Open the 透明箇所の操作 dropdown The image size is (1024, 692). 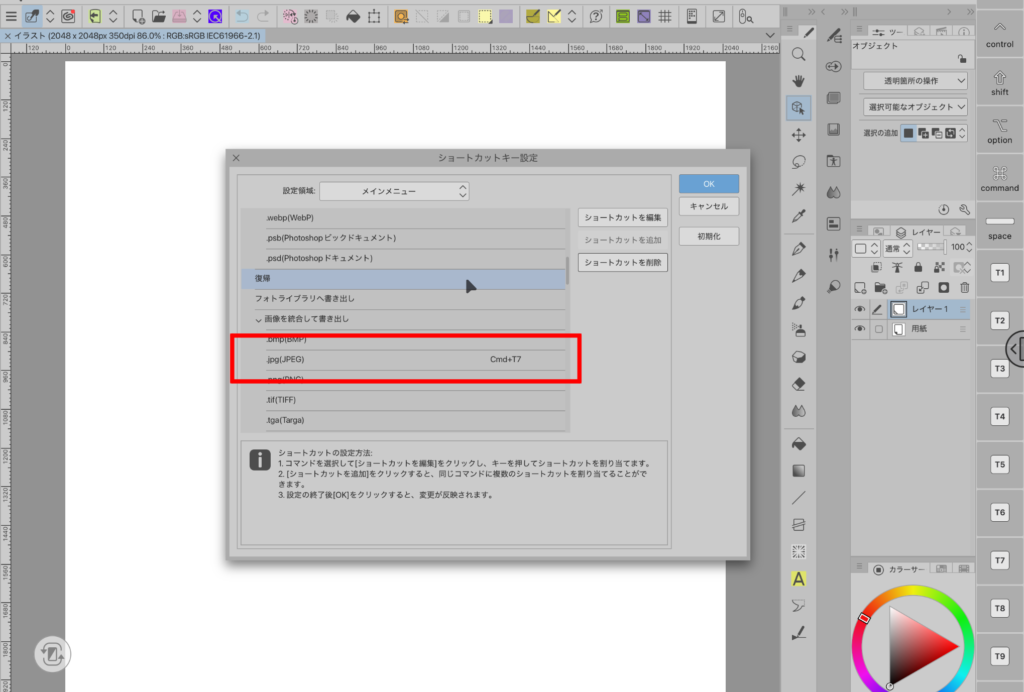915,80
